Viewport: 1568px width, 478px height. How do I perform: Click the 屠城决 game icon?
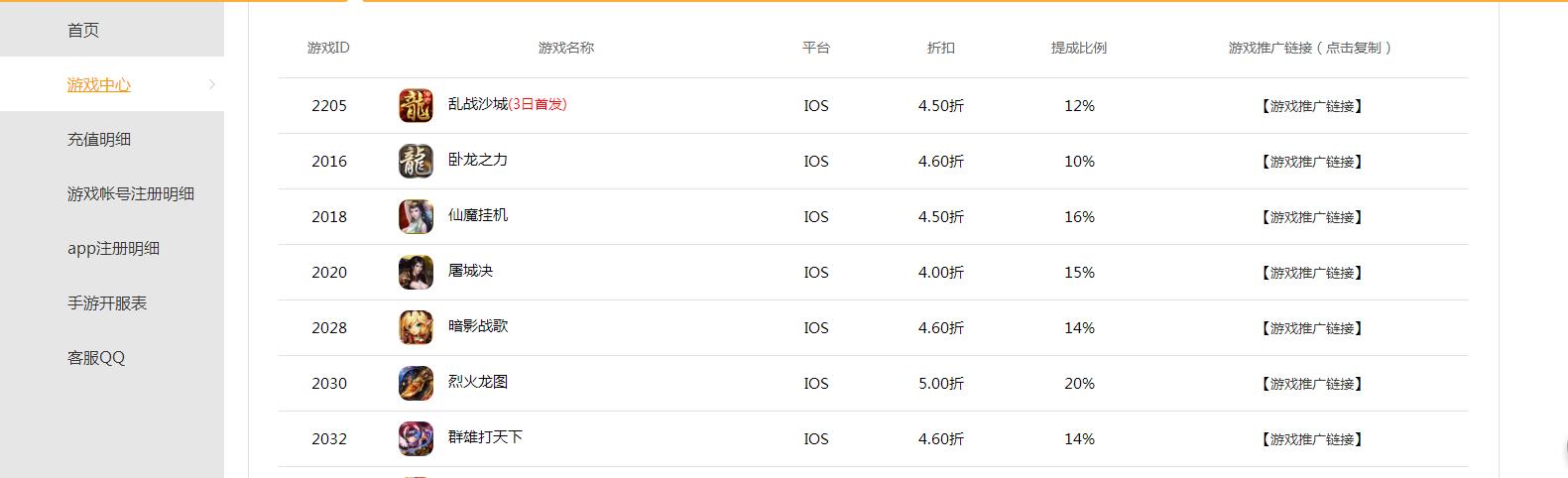pyautogui.click(x=416, y=273)
